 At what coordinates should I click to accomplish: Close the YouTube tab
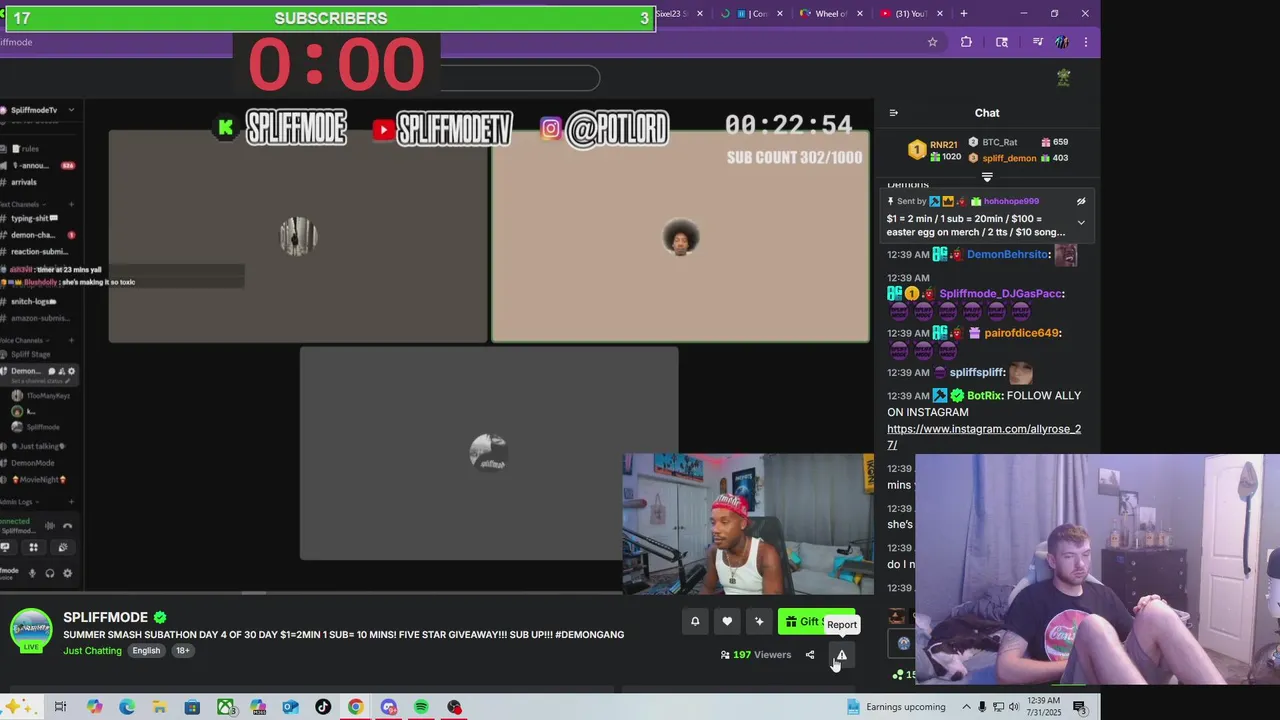[x=939, y=14]
